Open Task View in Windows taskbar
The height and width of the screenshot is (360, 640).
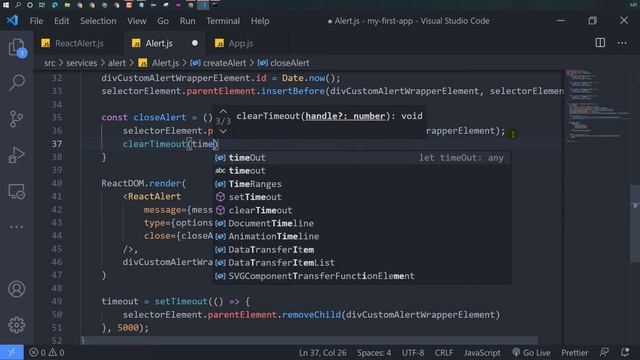(x=42, y=5)
